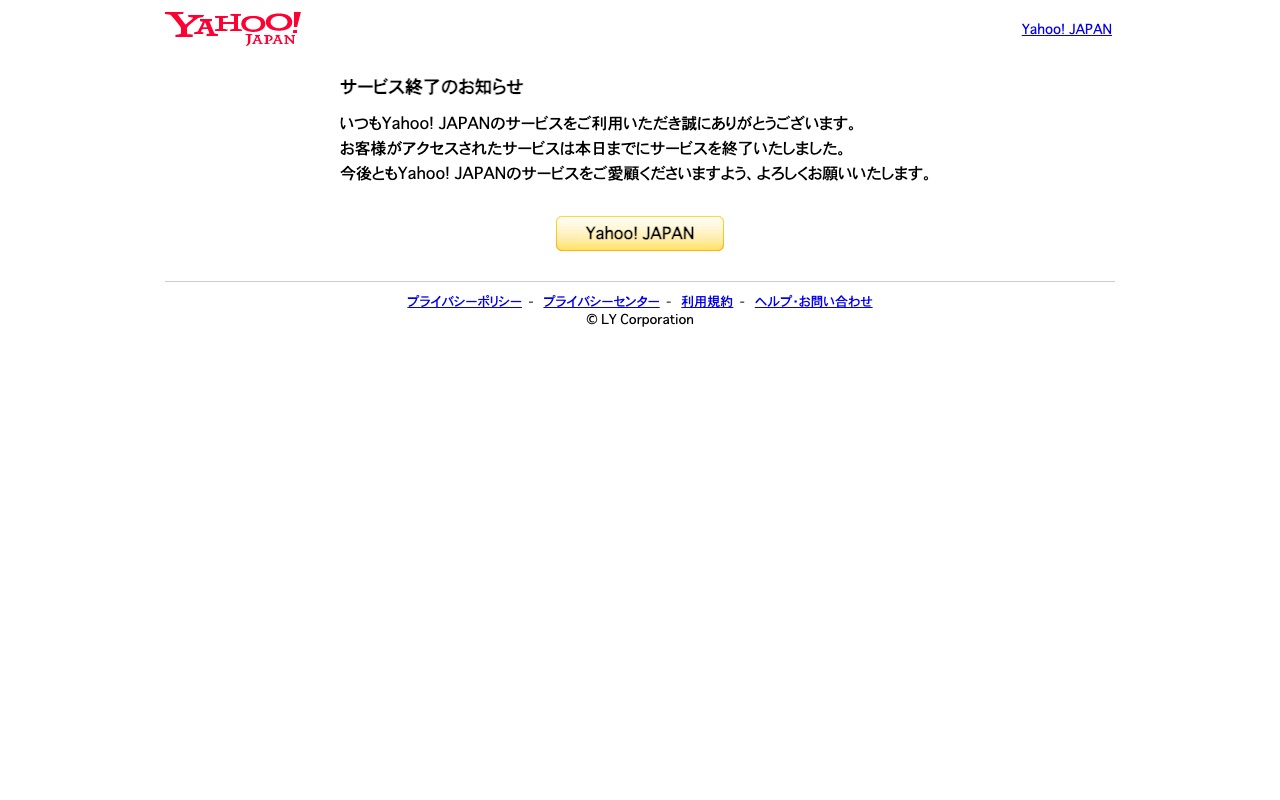Follow the プライバシーポリシー footer link
The width and height of the screenshot is (1280, 800).
pos(463,301)
